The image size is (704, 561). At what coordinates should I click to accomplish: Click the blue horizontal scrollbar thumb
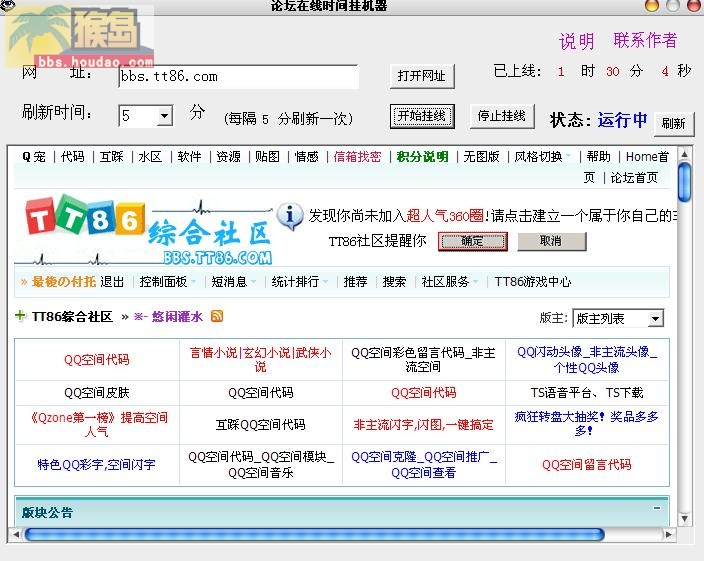(x=314, y=535)
